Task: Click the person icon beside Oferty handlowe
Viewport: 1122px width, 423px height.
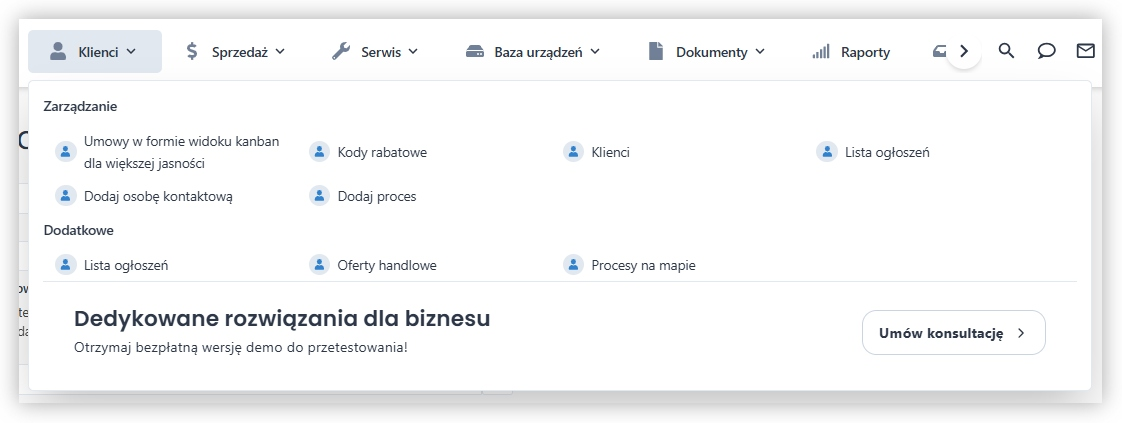Action: (x=319, y=265)
